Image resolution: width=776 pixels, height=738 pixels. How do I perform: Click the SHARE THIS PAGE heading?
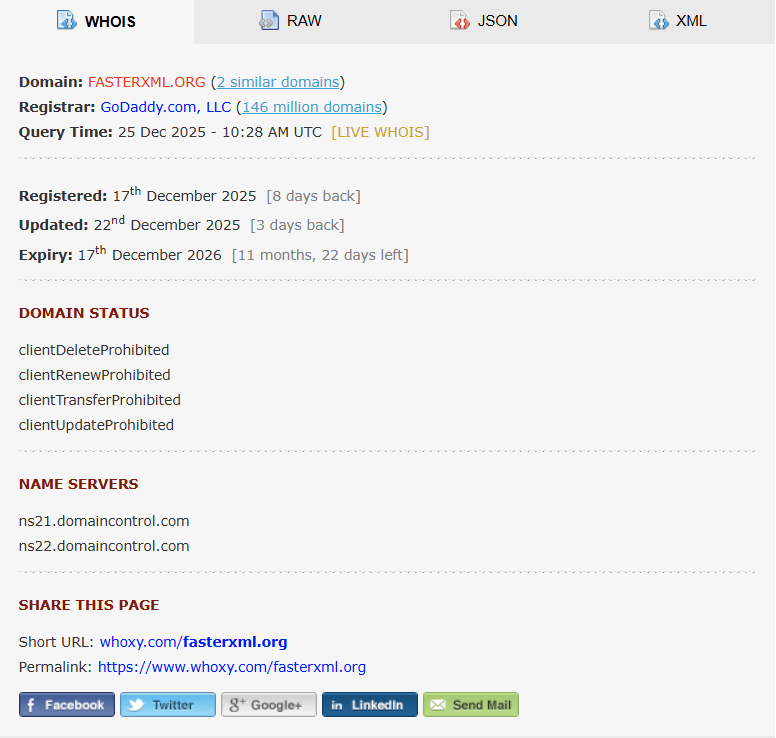(89, 605)
